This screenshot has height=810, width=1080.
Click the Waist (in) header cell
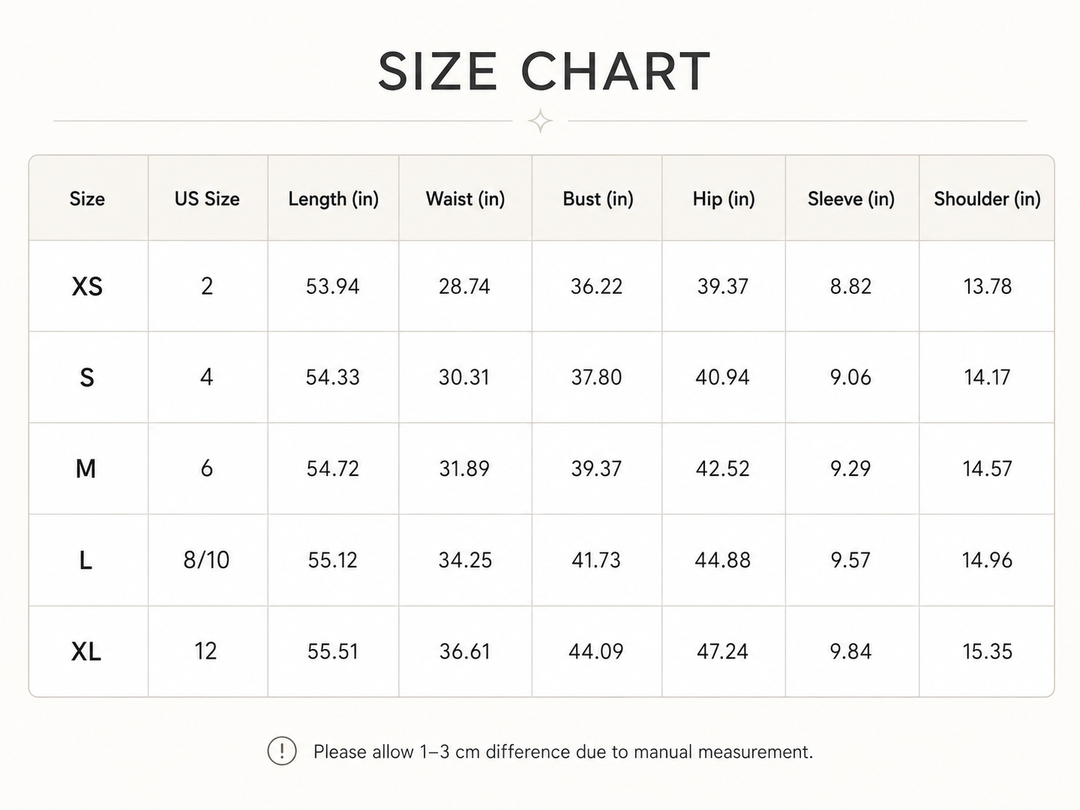465,199
